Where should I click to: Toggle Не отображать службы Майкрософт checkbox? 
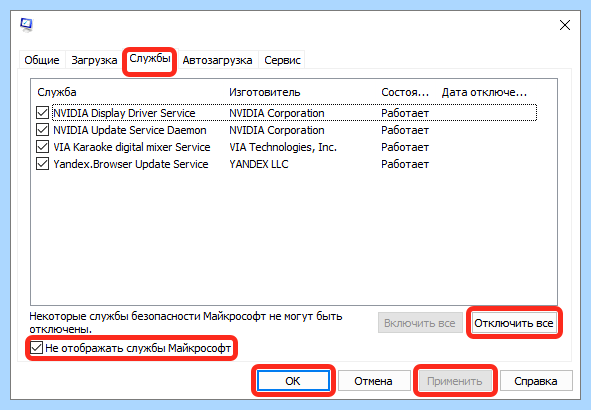tap(37, 347)
